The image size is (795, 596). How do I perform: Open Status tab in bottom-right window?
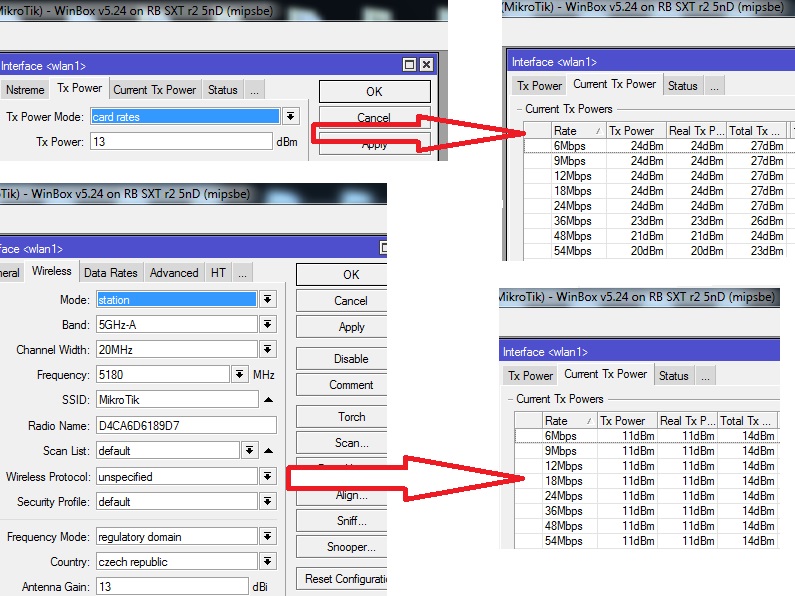pyautogui.click(x=673, y=376)
